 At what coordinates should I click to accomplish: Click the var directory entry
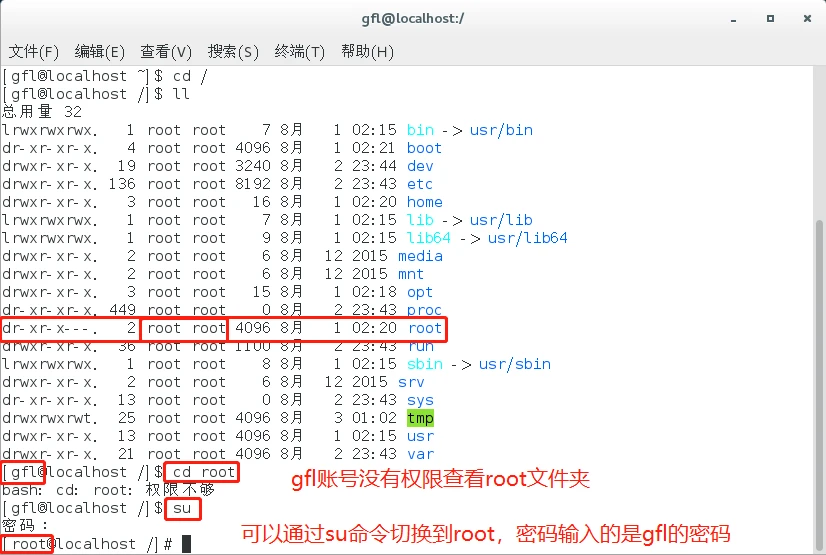coord(420,454)
